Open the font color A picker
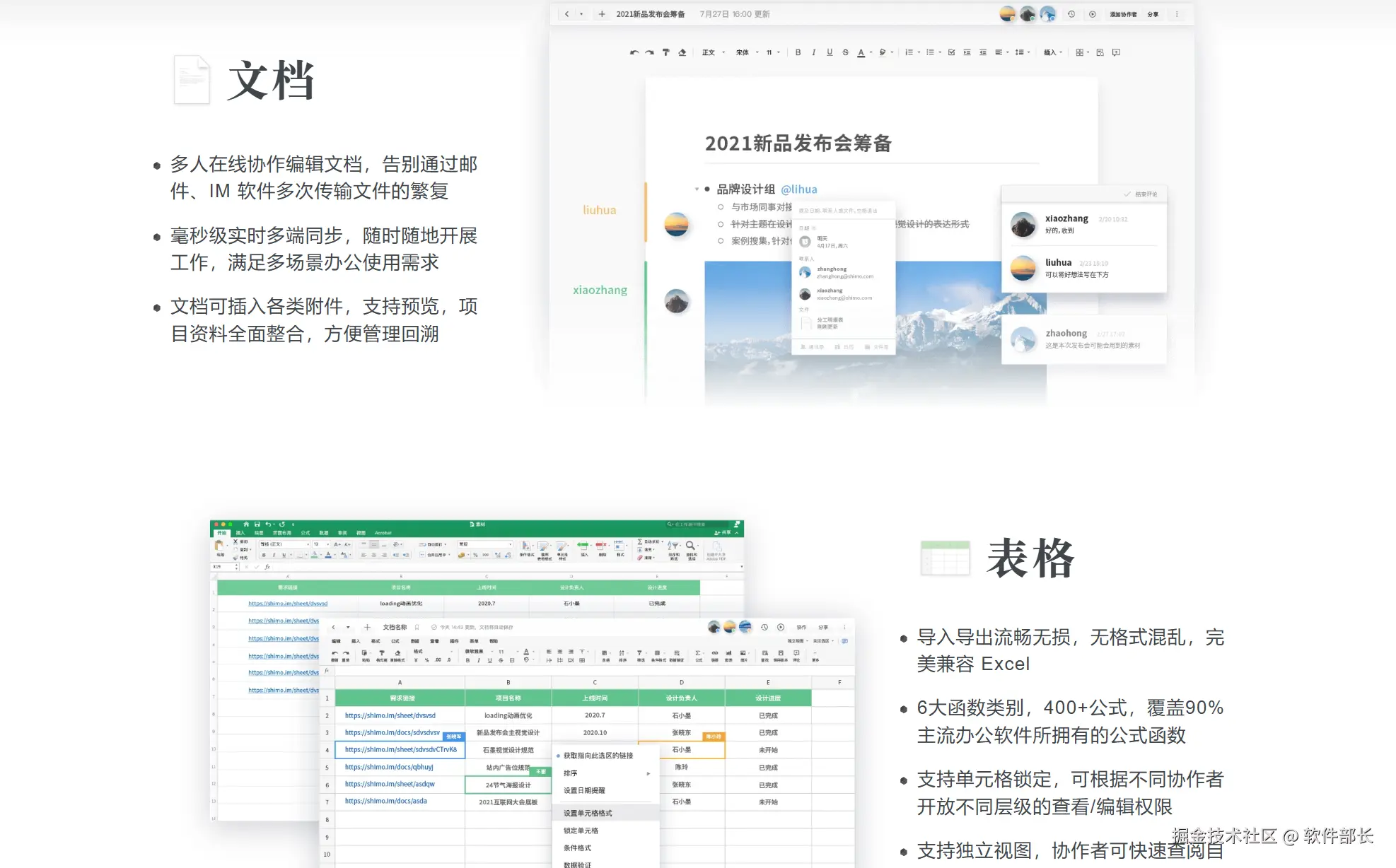 coord(861,52)
